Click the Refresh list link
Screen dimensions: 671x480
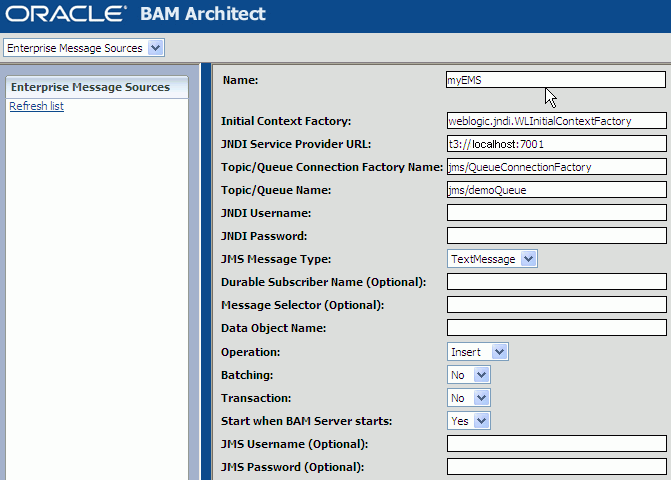(36, 106)
